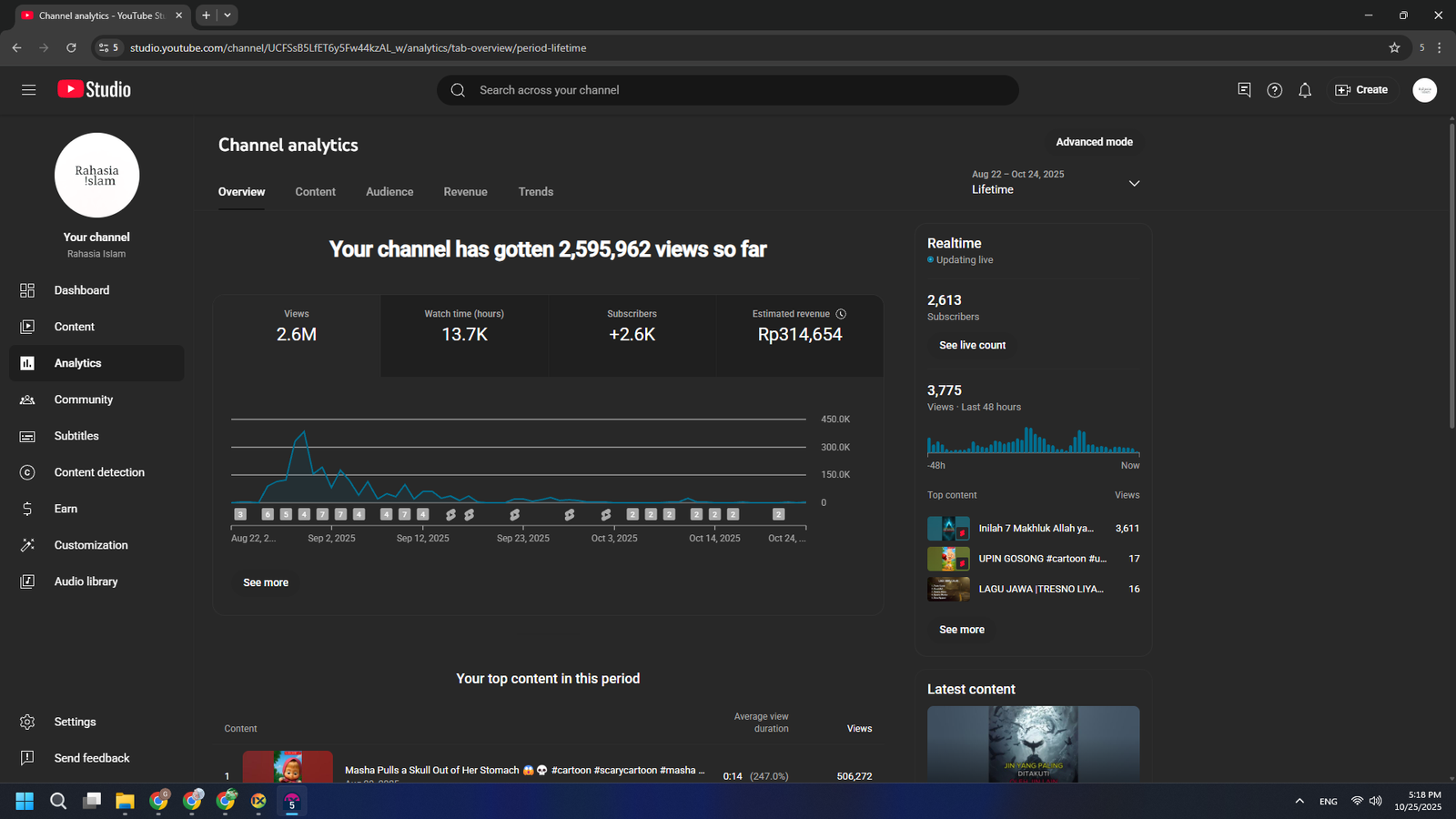This screenshot has height=819, width=1456.
Task: Open the taskbar clock showing 5:18 PM
Action: [x=1418, y=801]
